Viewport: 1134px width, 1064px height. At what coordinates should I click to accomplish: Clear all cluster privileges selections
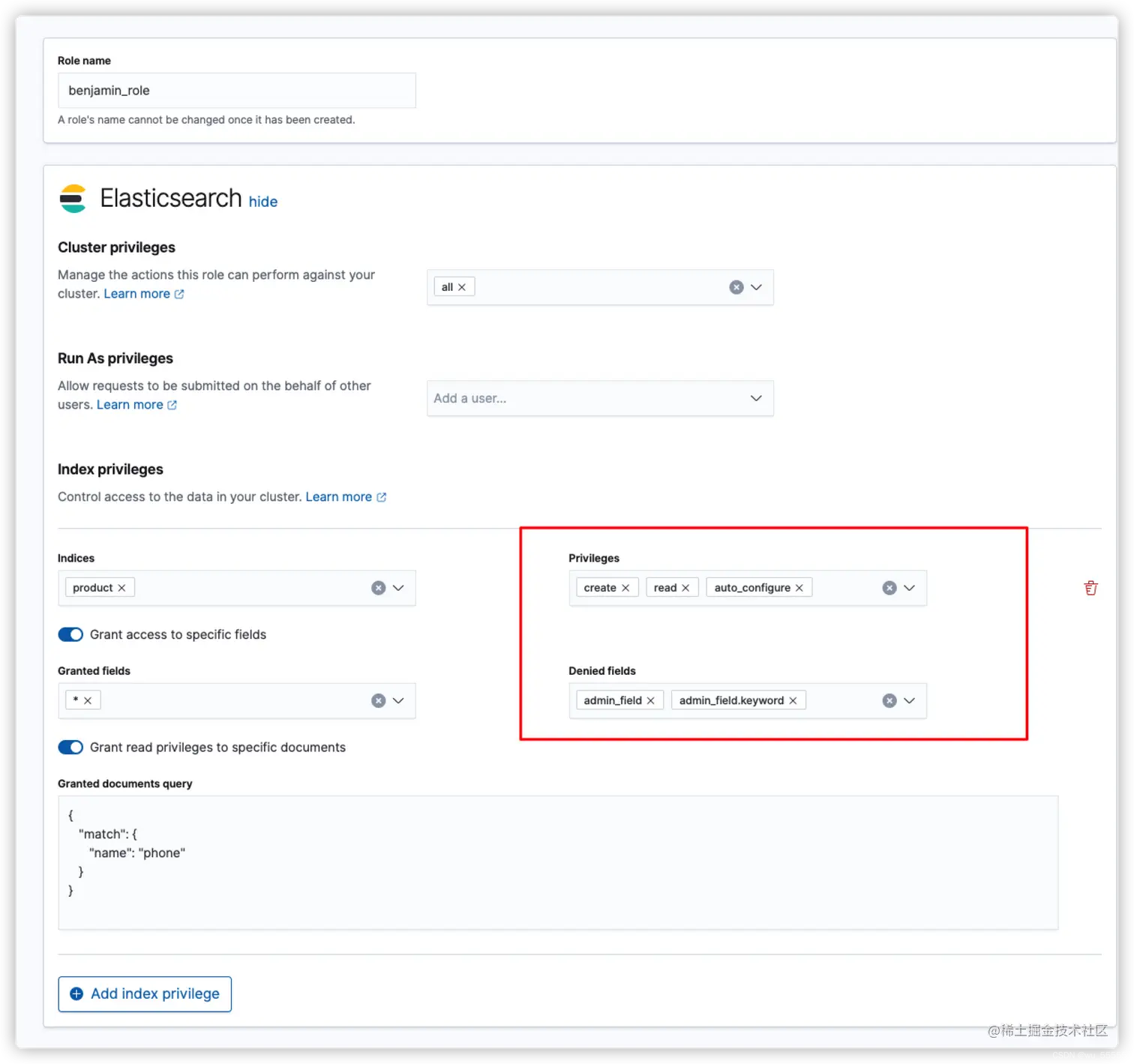(736, 287)
